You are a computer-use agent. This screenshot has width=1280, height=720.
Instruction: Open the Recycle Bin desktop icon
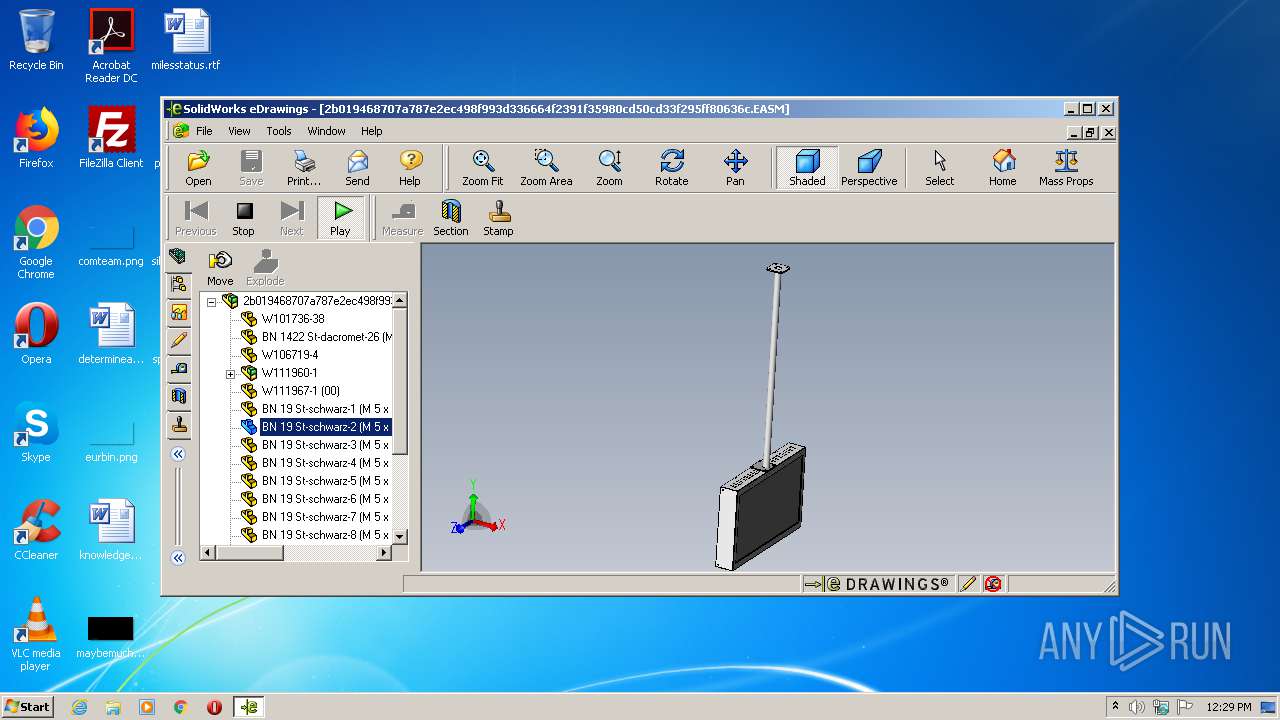[36, 40]
